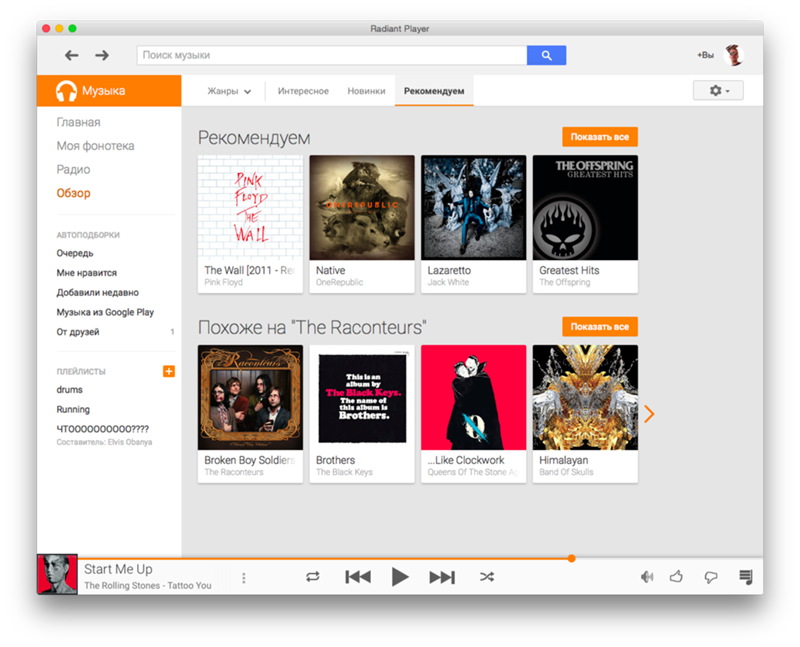
Task: Open Моя фонотека in the sidebar
Action: (x=95, y=146)
